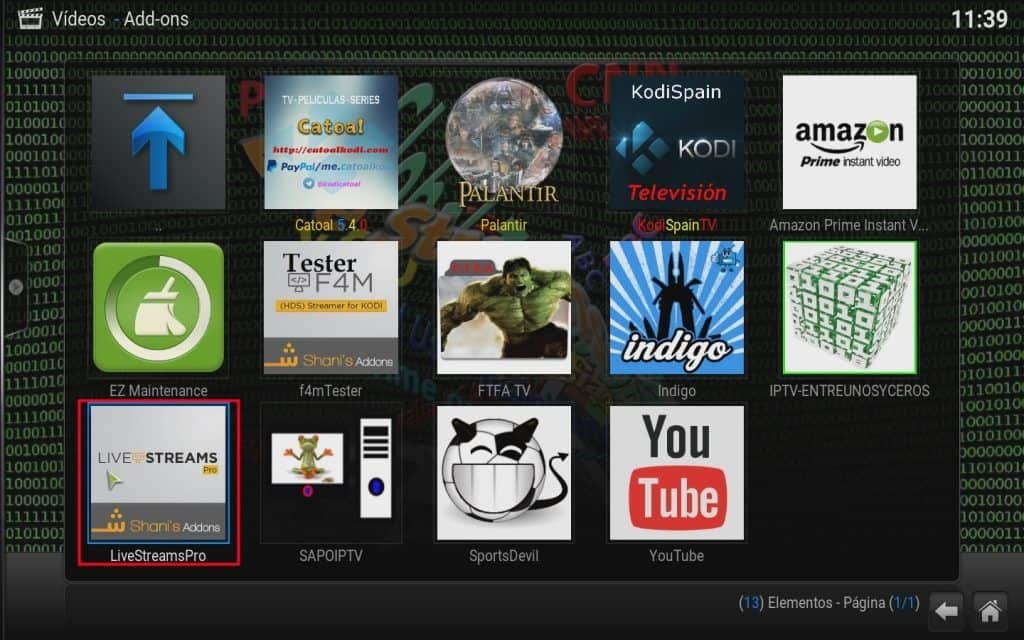Launch the KodiSpainTV add-on

(676, 140)
